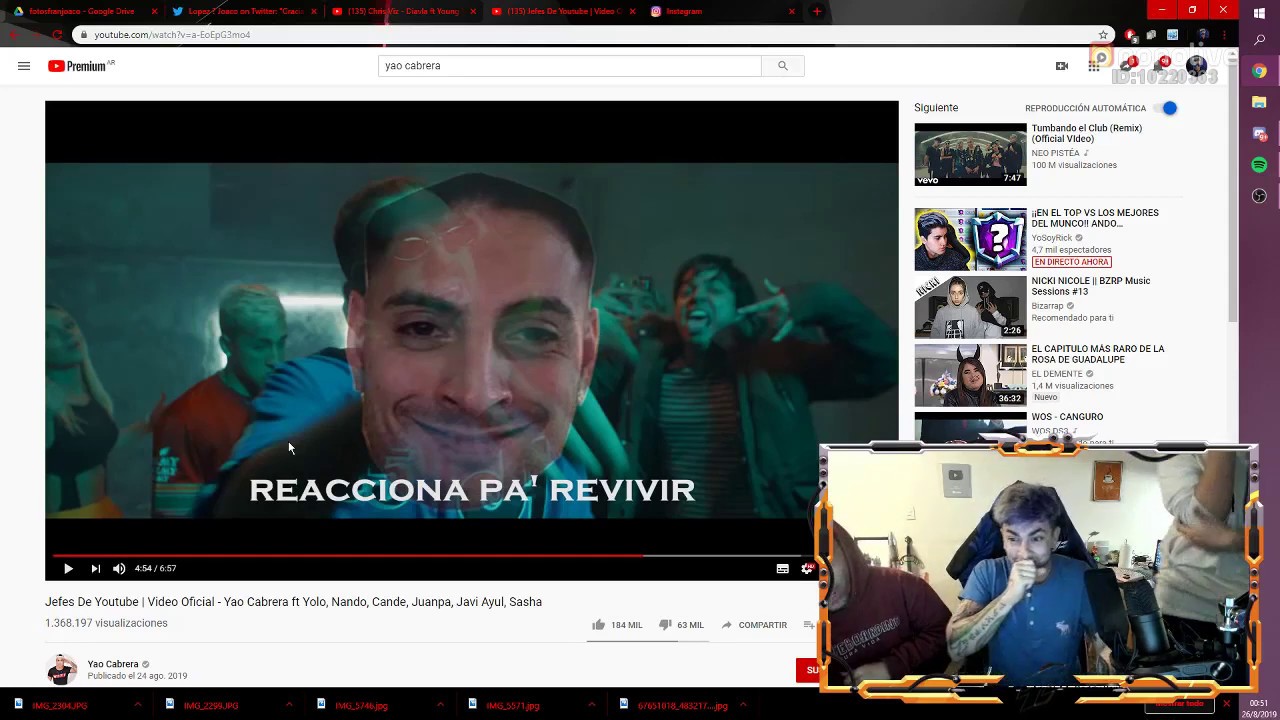This screenshot has width=1280, height=720.
Task: Reload the page in Chrome
Action: click(x=57, y=35)
